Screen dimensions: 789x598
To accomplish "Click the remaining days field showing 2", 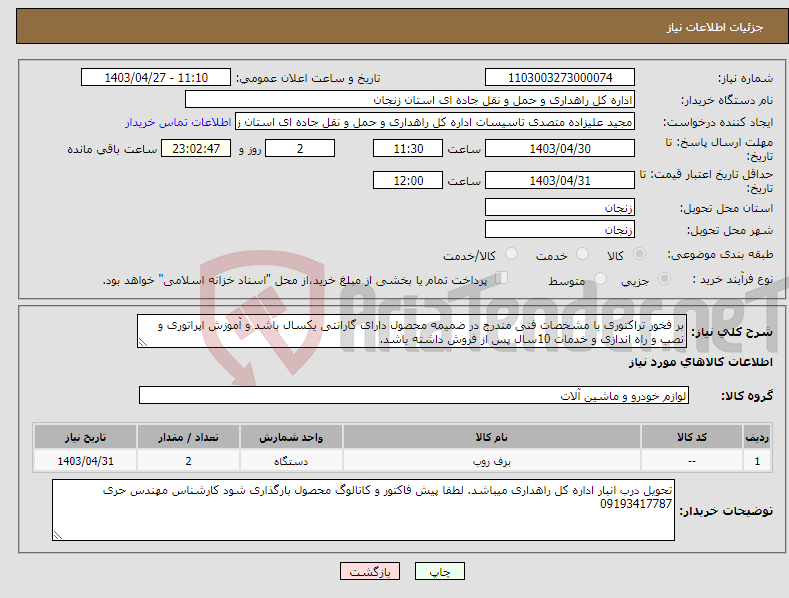I will [300, 148].
